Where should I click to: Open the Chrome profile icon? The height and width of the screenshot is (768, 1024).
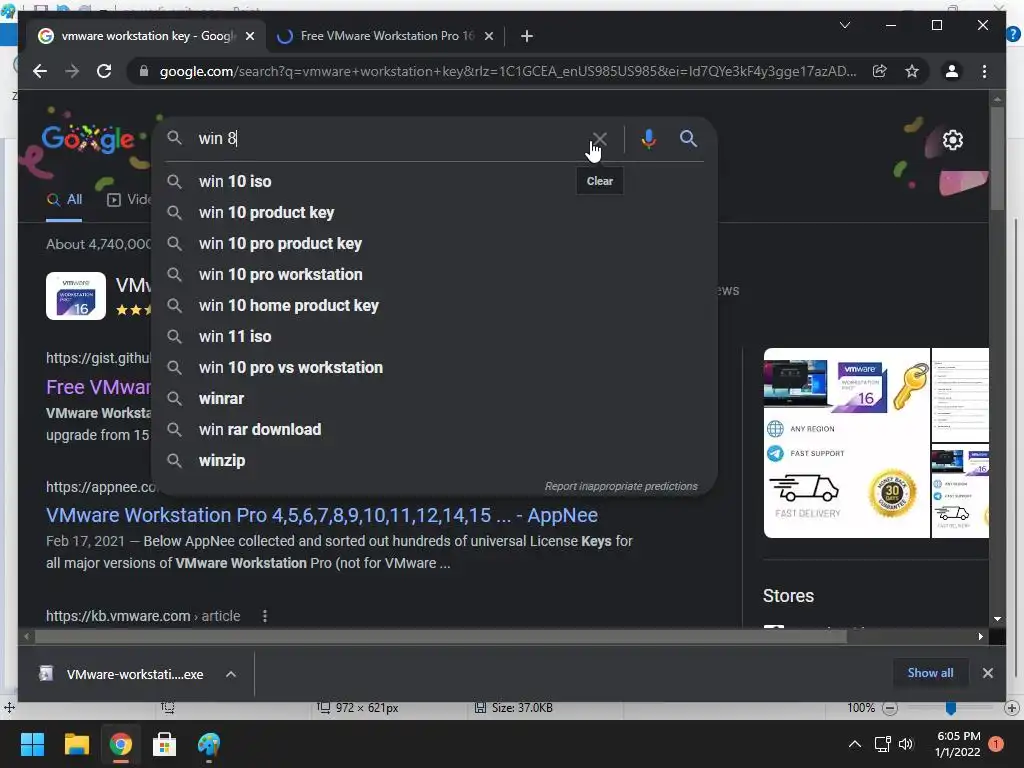coord(952,71)
